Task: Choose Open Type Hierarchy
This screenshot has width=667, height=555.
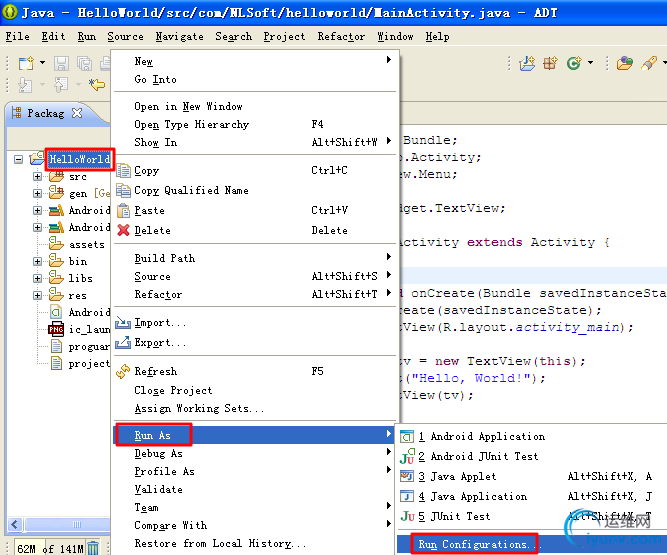Action: pos(255,125)
